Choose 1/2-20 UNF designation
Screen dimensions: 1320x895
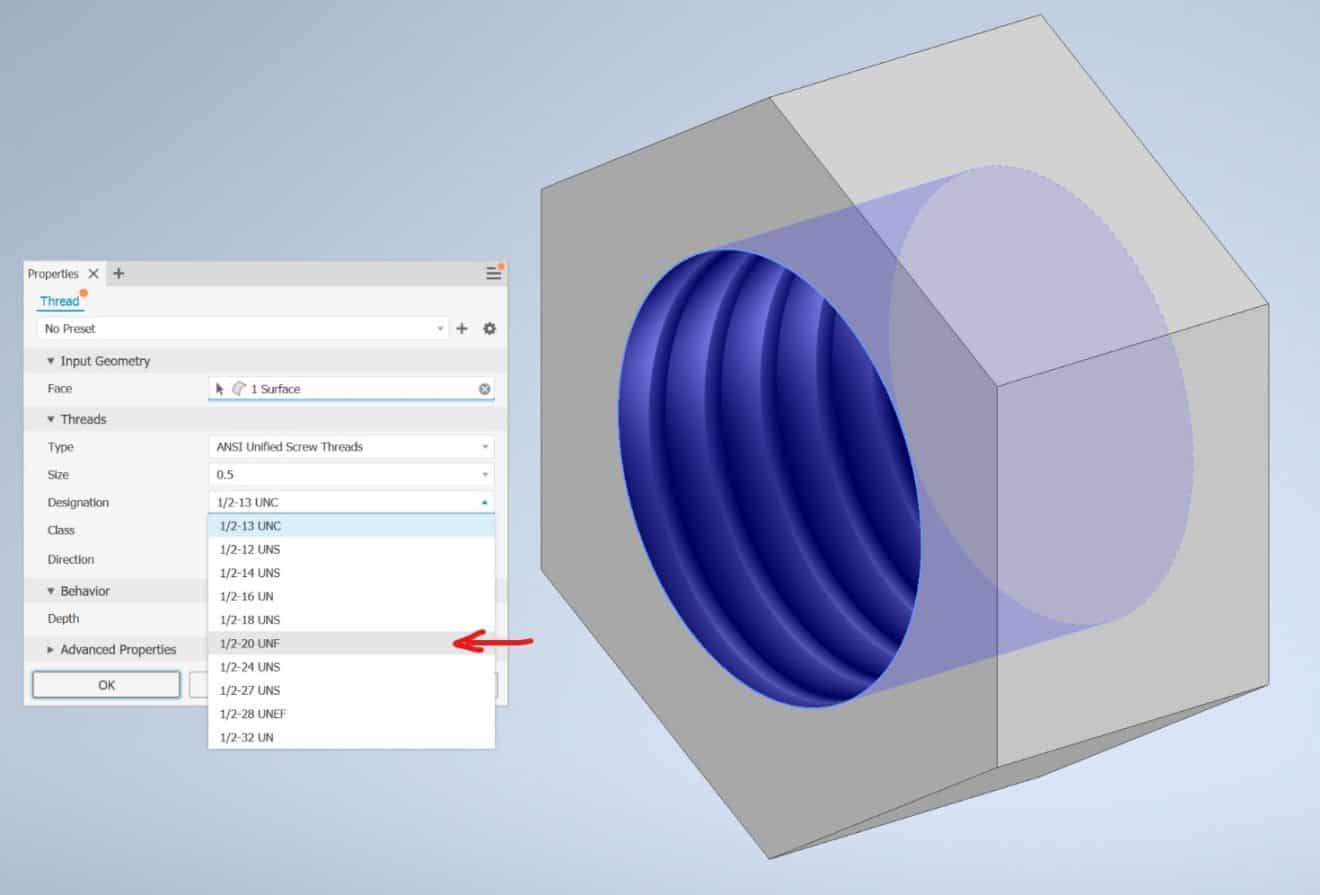click(x=351, y=643)
